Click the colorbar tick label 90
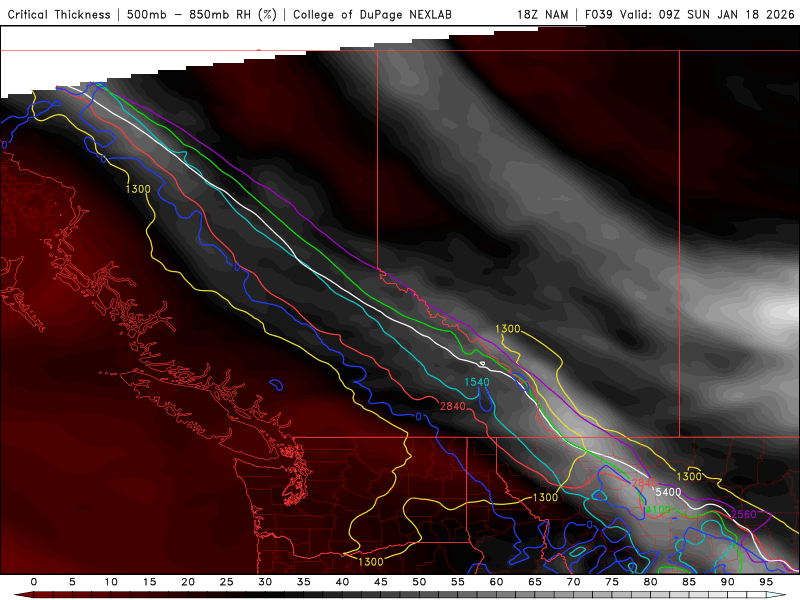800x600 pixels. (x=727, y=582)
